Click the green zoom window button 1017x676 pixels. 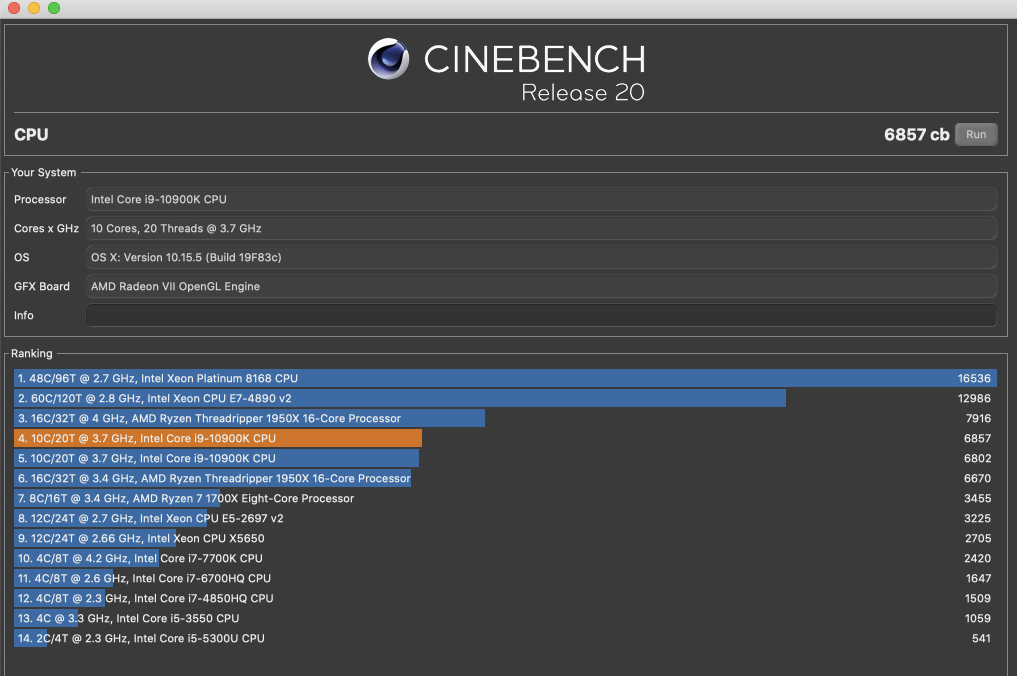(x=54, y=8)
